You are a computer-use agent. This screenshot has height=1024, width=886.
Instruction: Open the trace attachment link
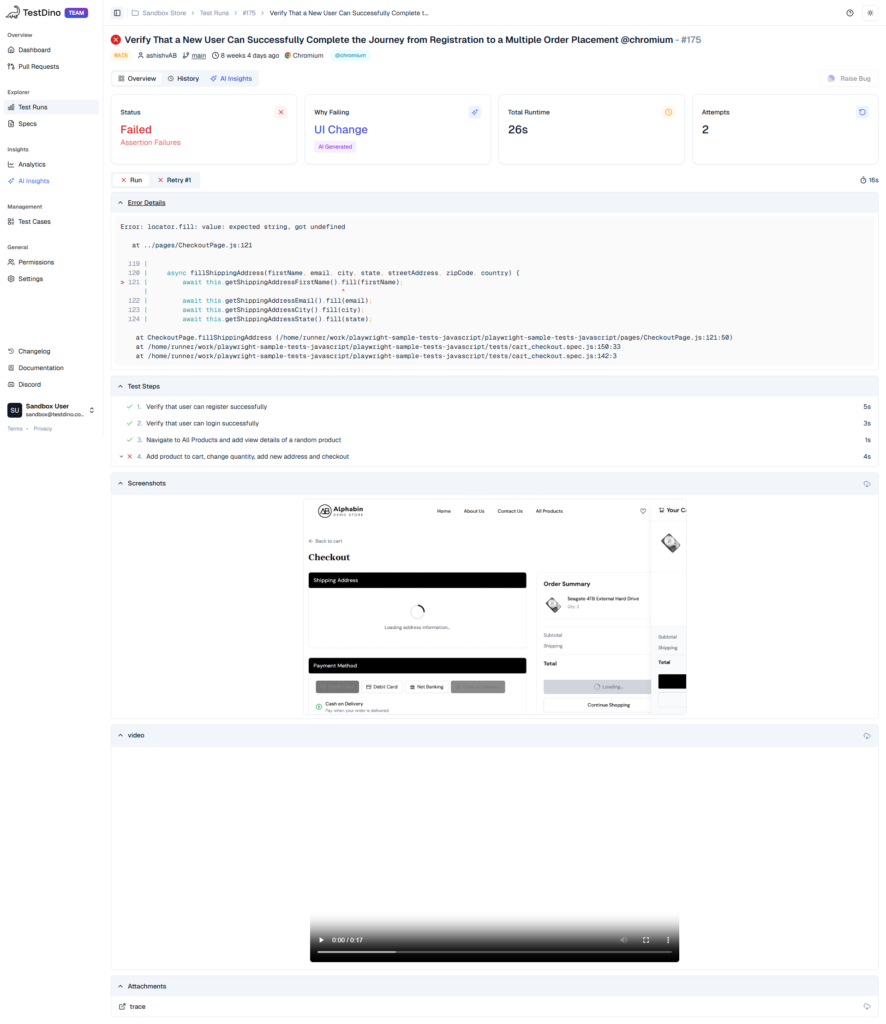137,1006
